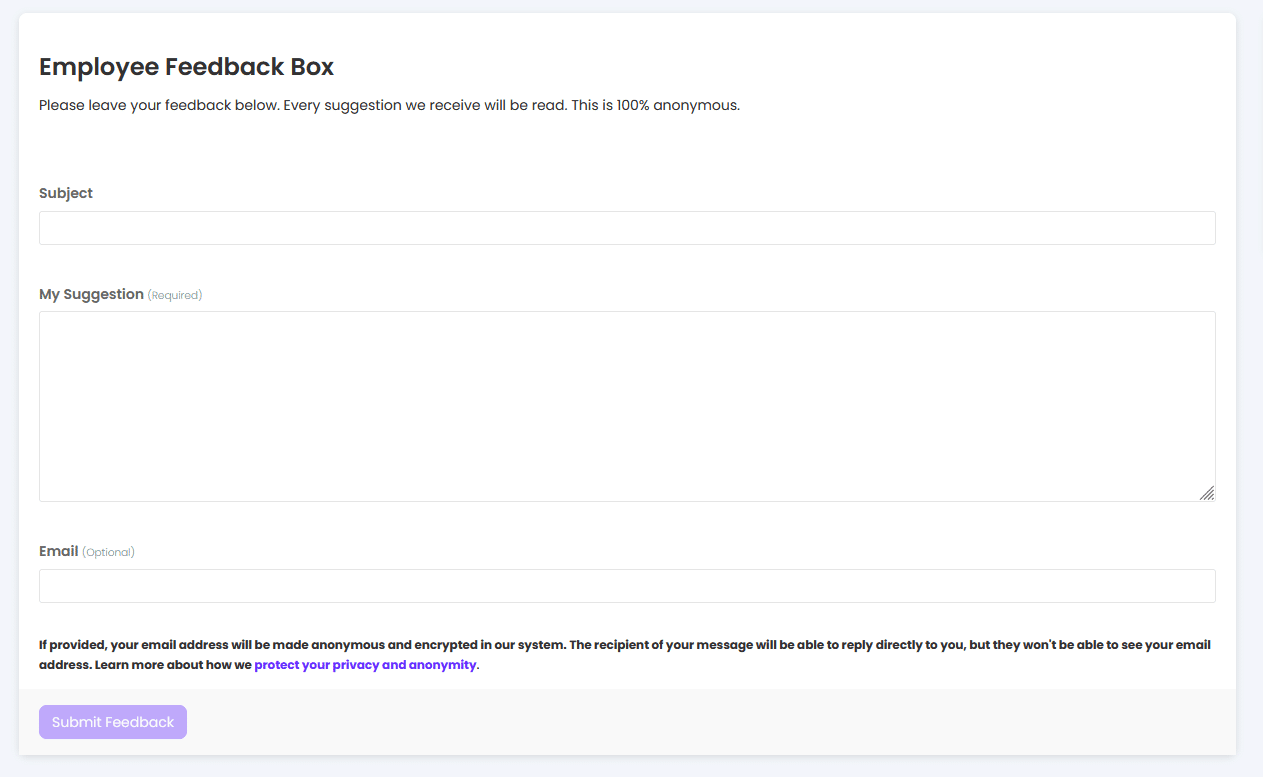Image resolution: width=1263 pixels, height=777 pixels.
Task: Click the (Optional) indicator beside Email
Action: click(x=110, y=552)
